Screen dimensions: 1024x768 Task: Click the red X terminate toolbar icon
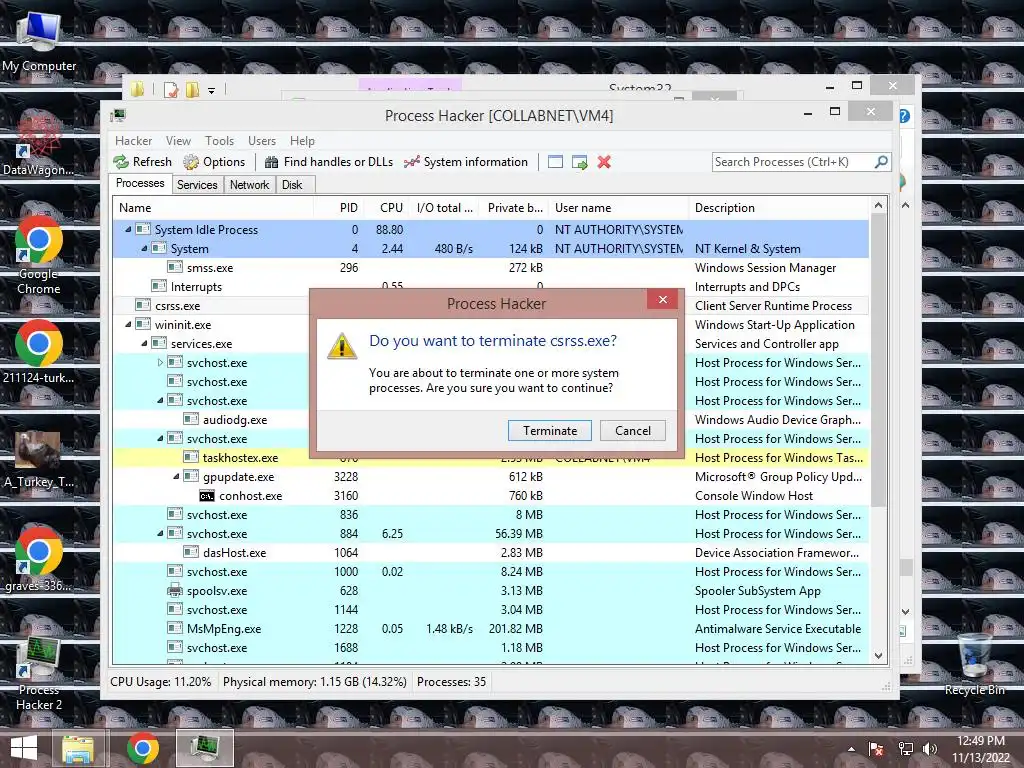coord(604,162)
